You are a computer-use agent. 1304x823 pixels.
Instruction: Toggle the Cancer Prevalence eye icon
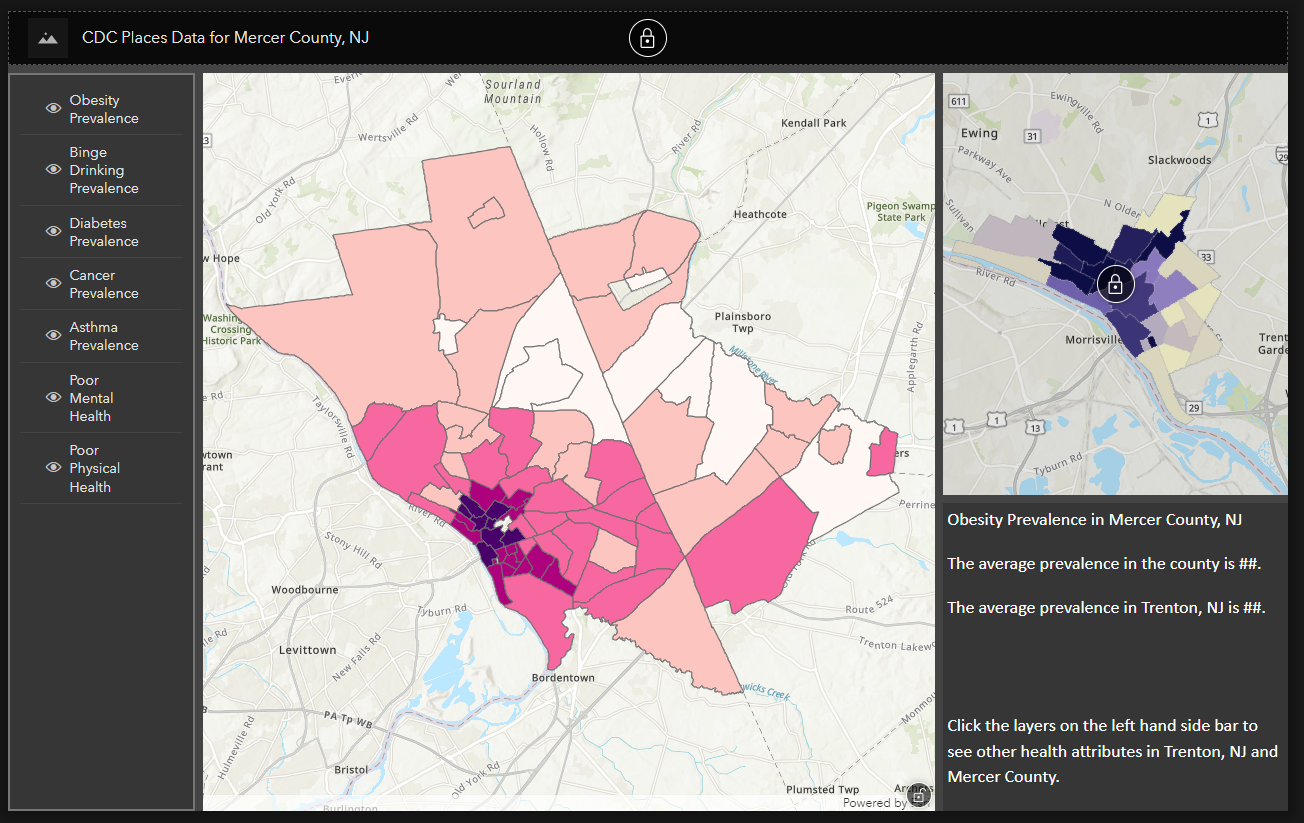[x=52, y=283]
